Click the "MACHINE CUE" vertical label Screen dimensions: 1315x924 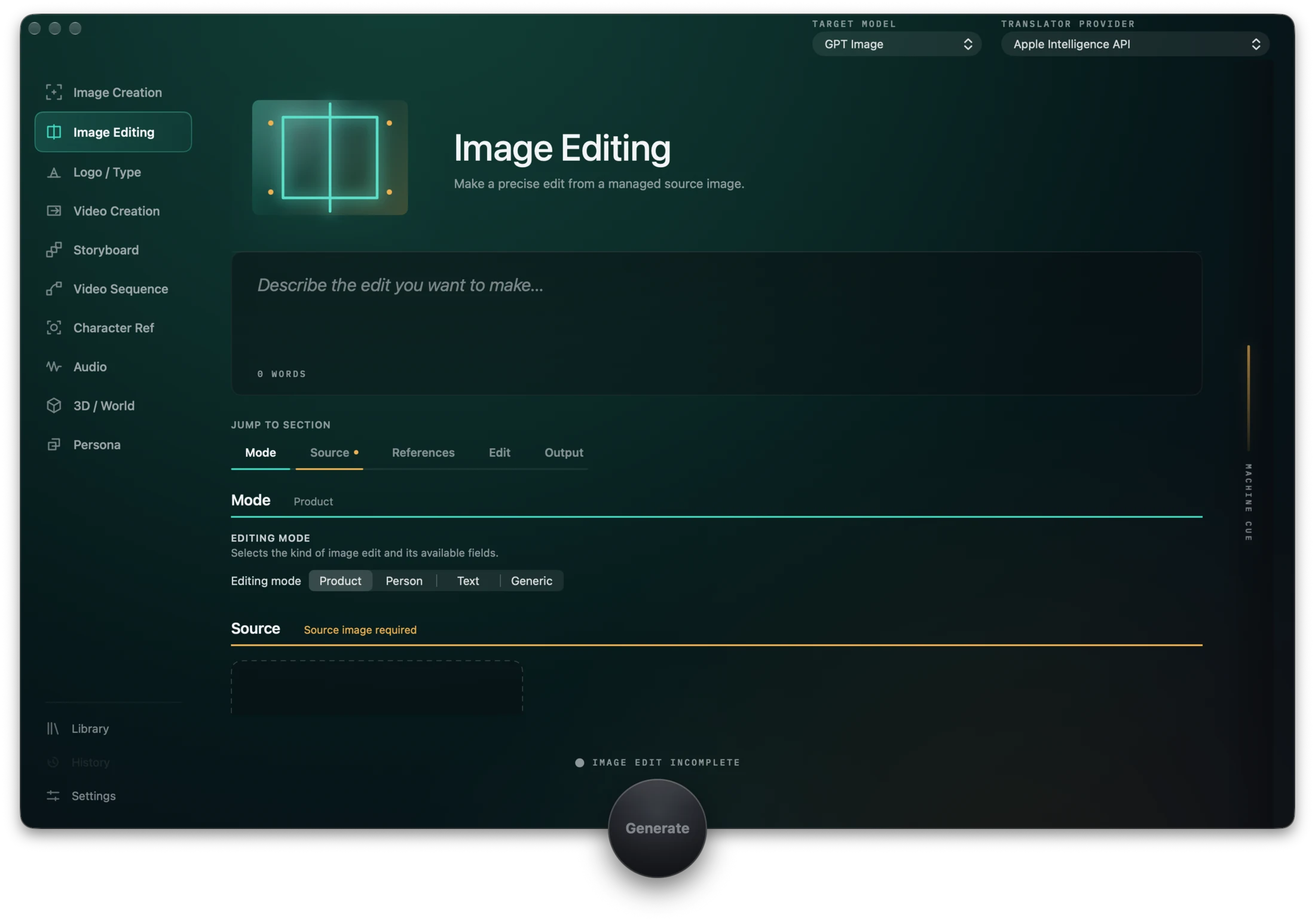(x=1248, y=503)
